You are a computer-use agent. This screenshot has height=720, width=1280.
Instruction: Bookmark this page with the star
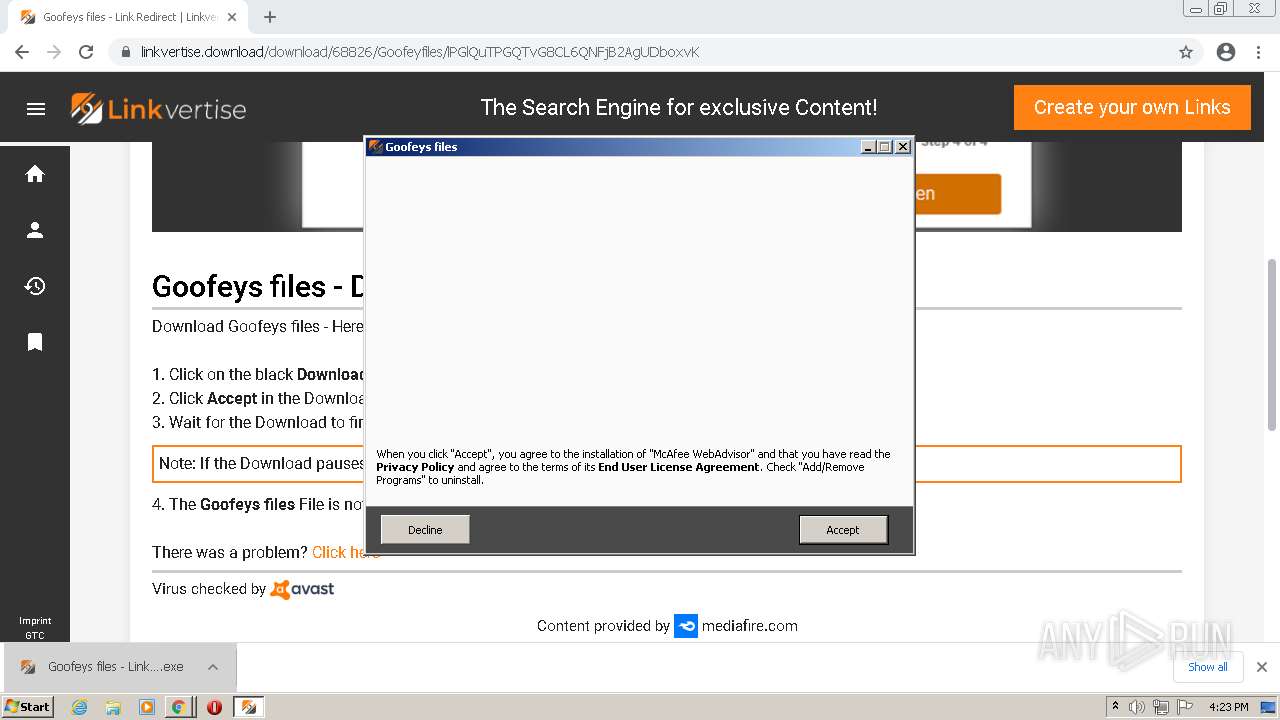(x=1186, y=52)
